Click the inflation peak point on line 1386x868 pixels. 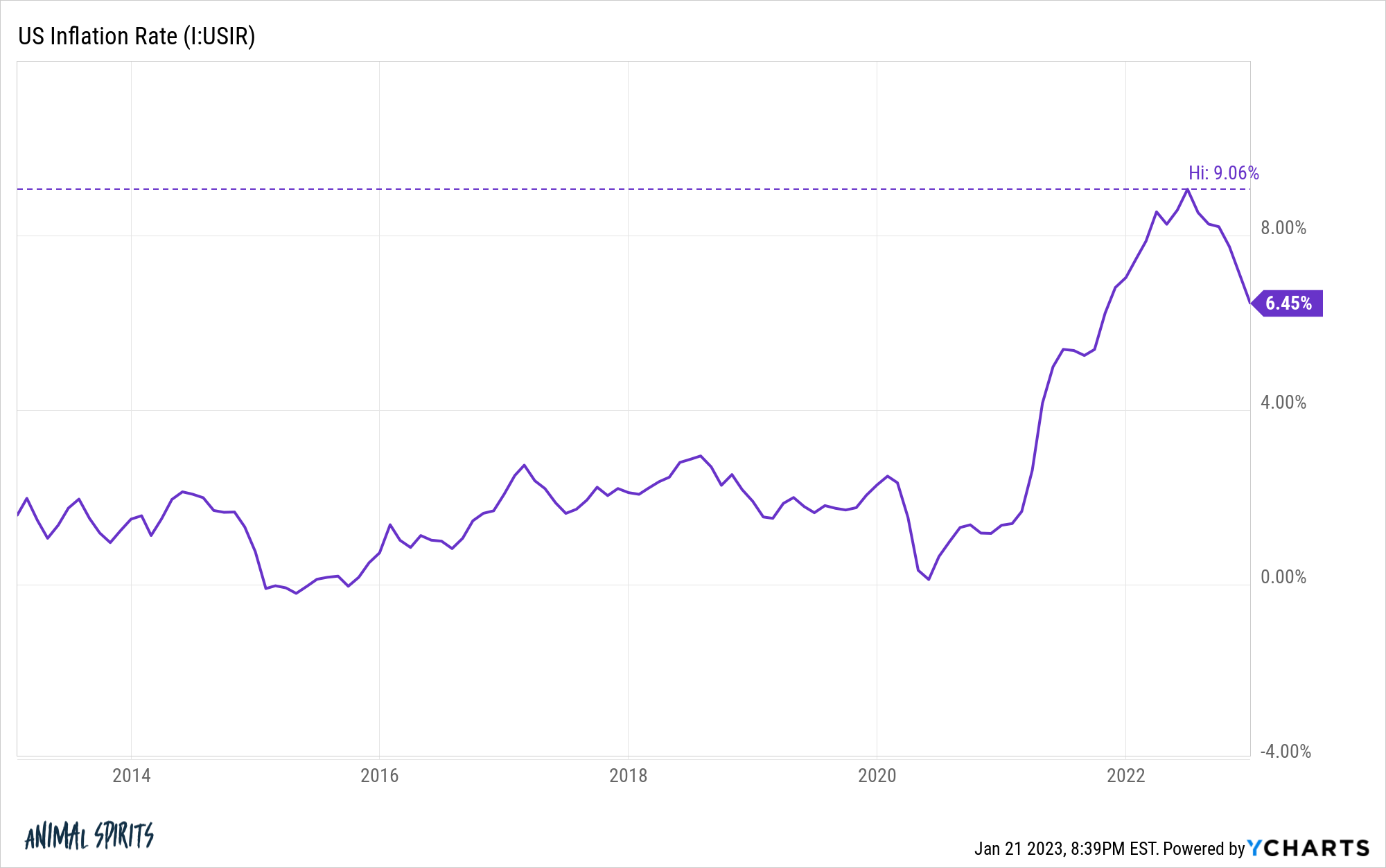[1188, 189]
